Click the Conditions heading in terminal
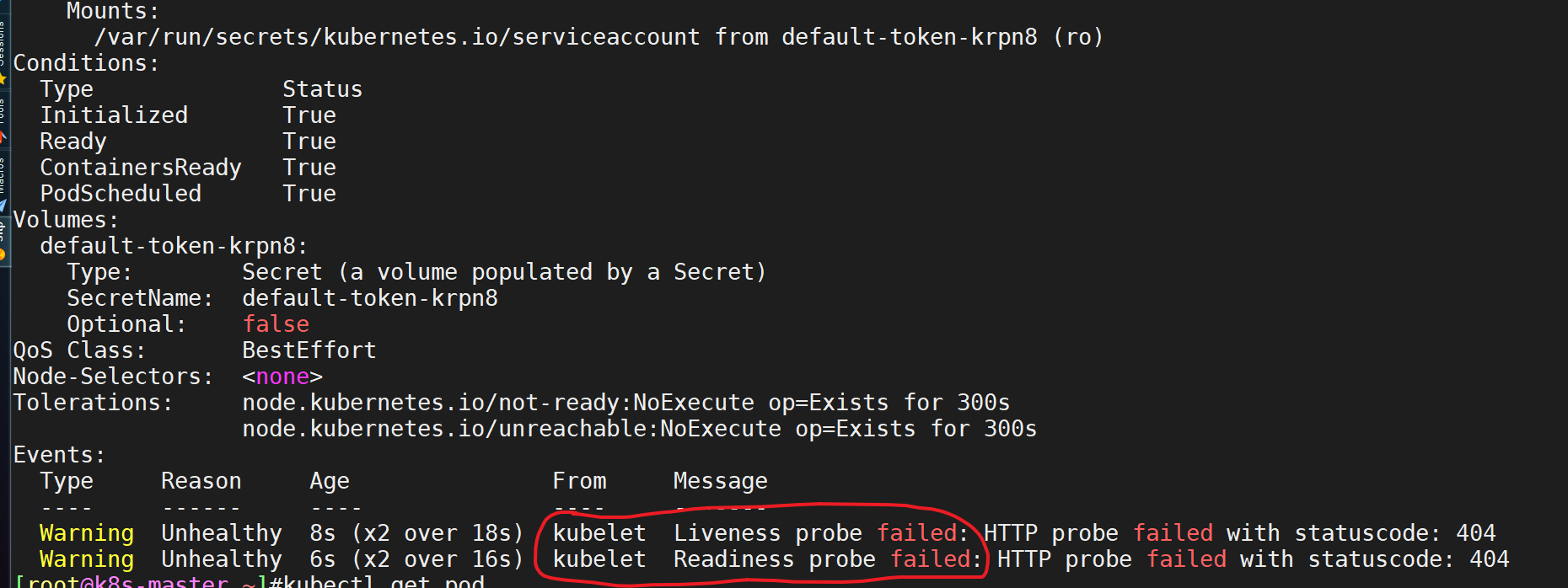 (x=86, y=63)
